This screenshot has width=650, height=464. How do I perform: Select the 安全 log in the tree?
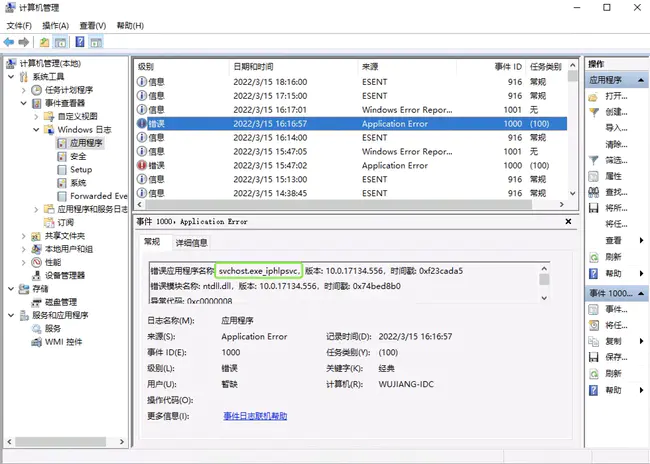point(78,156)
